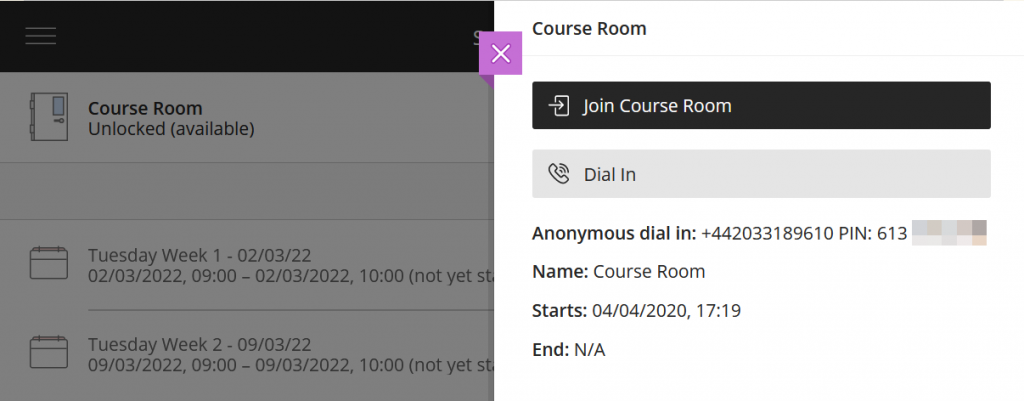Click the blurred PIN digits after 613
Screen dimensions: 1024x401
949,233
